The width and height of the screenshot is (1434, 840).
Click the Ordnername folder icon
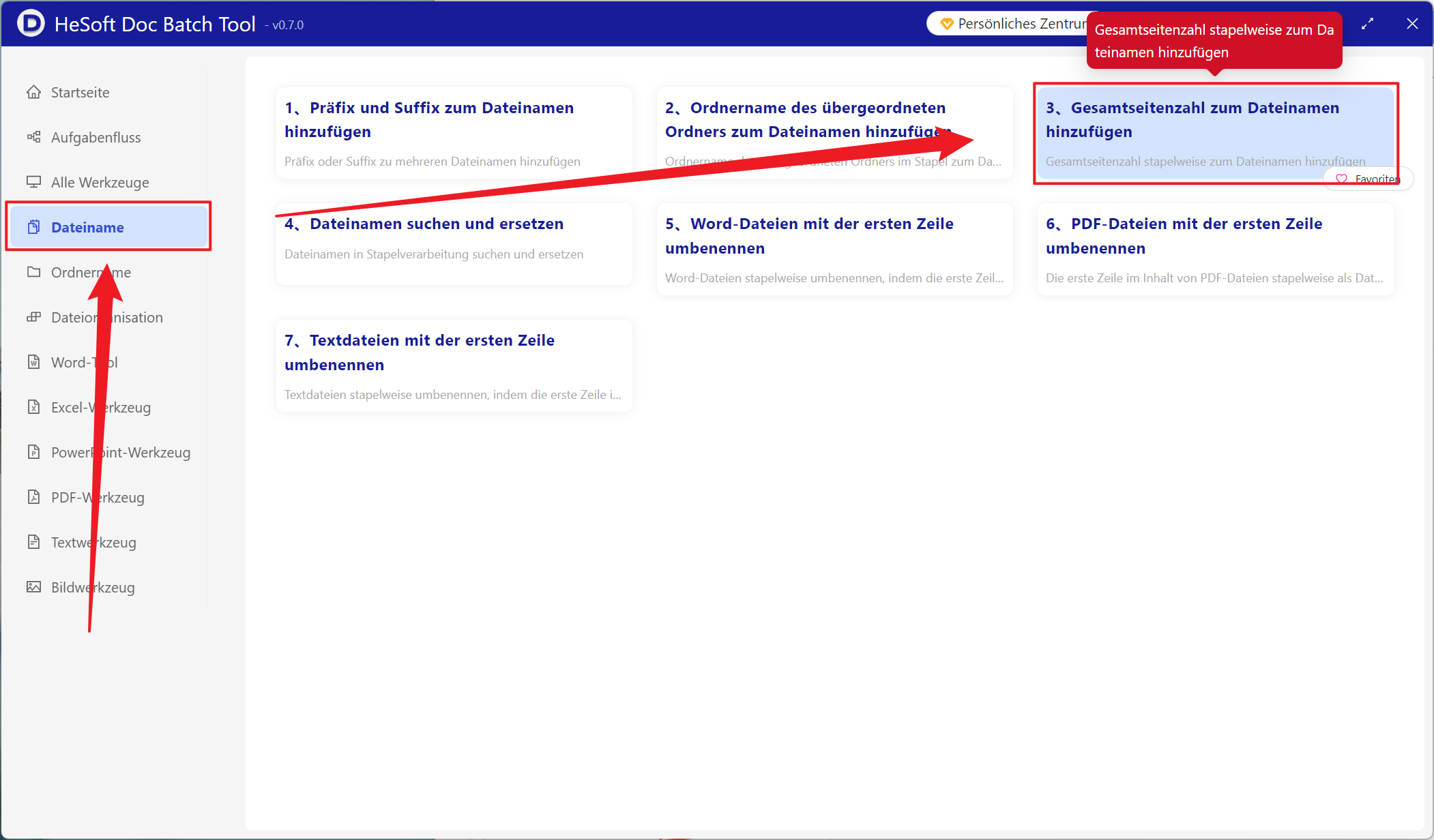pyautogui.click(x=33, y=272)
